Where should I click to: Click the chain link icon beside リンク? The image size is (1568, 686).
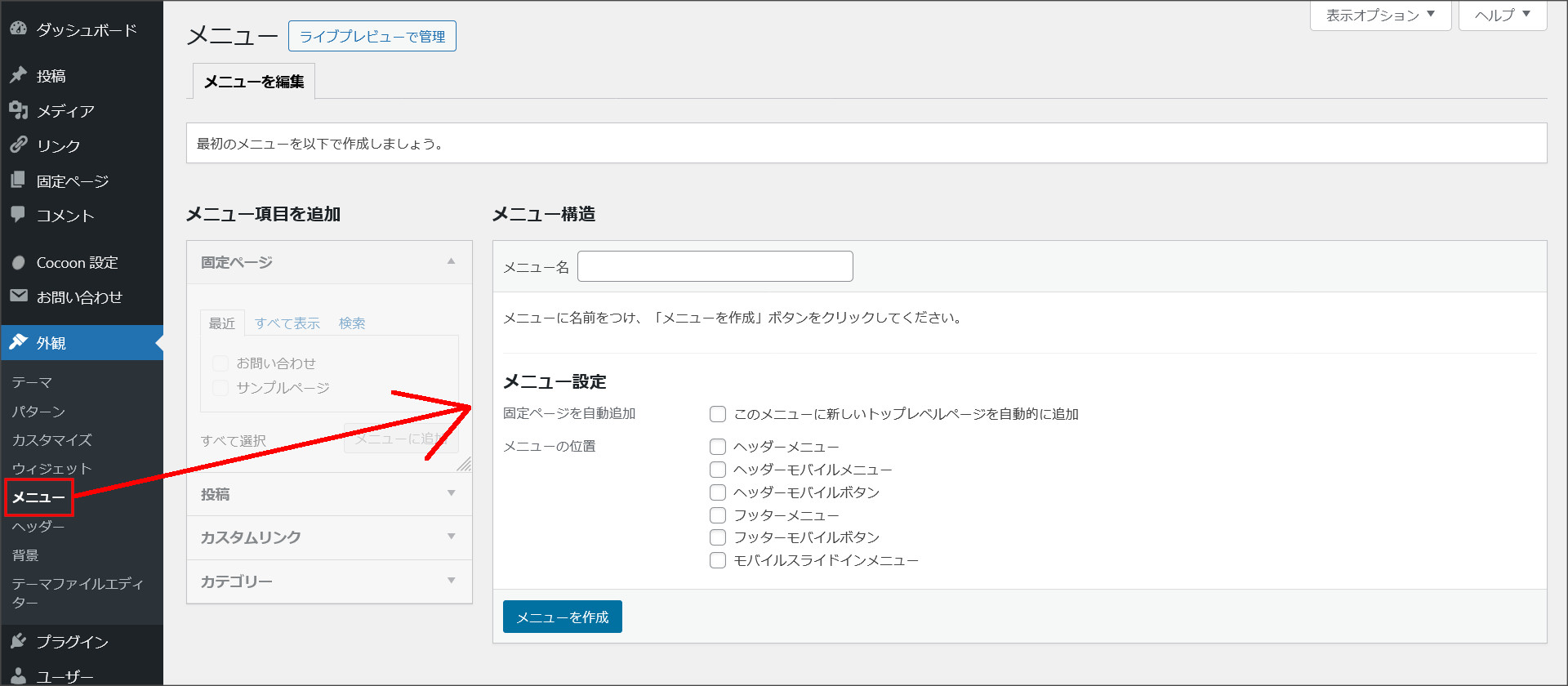18,145
